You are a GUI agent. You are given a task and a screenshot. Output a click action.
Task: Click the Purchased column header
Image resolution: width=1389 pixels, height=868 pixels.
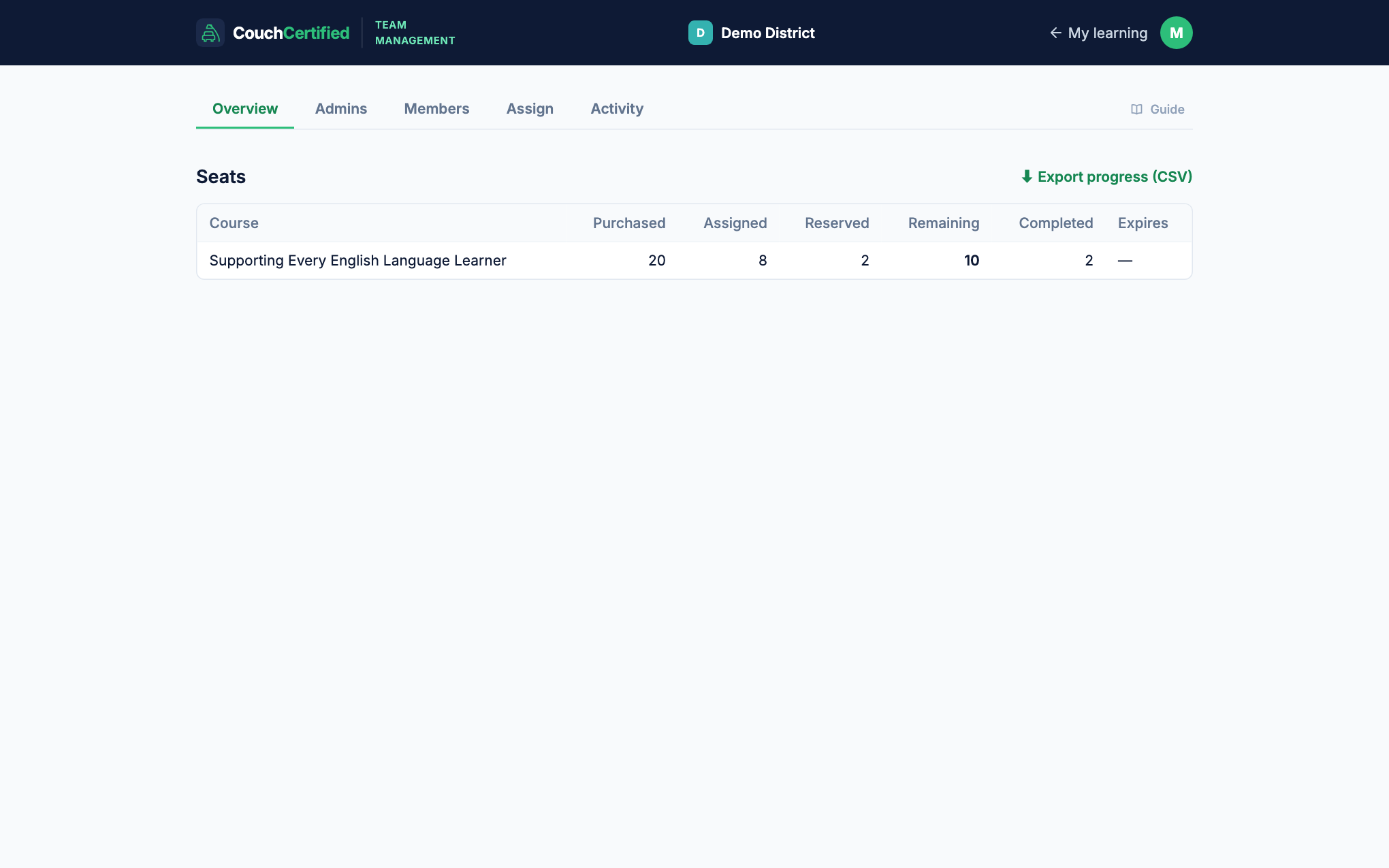pos(629,223)
